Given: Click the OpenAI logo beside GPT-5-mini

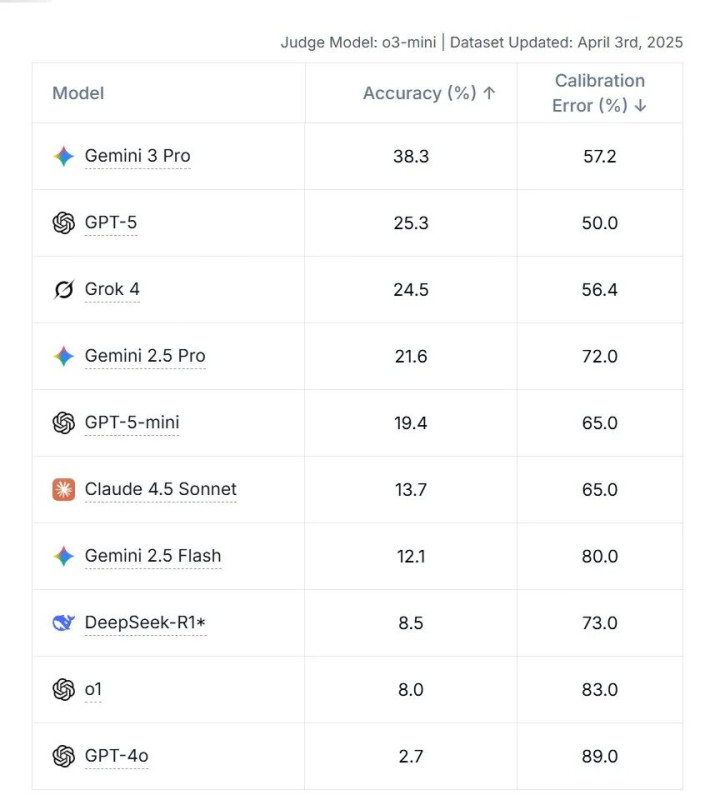Looking at the screenshot, I should pyautogui.click(x=64, y=423).
